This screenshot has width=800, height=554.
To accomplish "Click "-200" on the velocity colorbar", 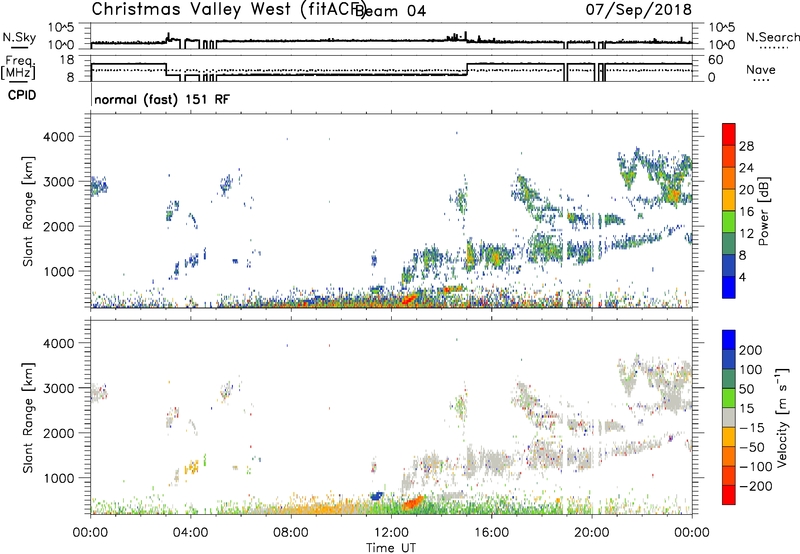I will [x=756, y=486].
